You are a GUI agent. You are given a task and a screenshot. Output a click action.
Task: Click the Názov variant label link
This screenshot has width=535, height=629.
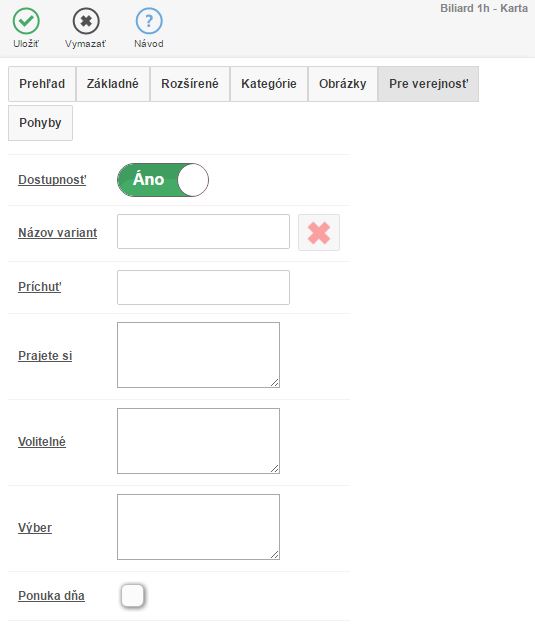click(x=58, y=233)
